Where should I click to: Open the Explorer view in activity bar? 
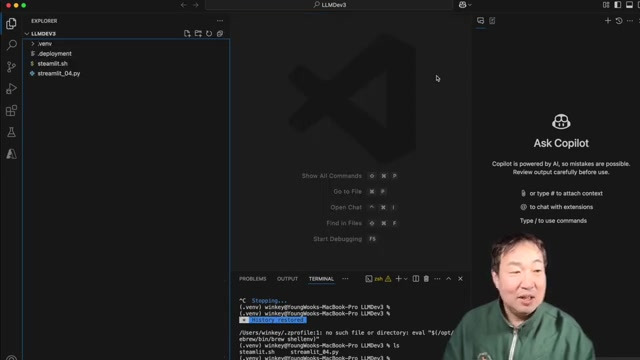pos(11,24)
